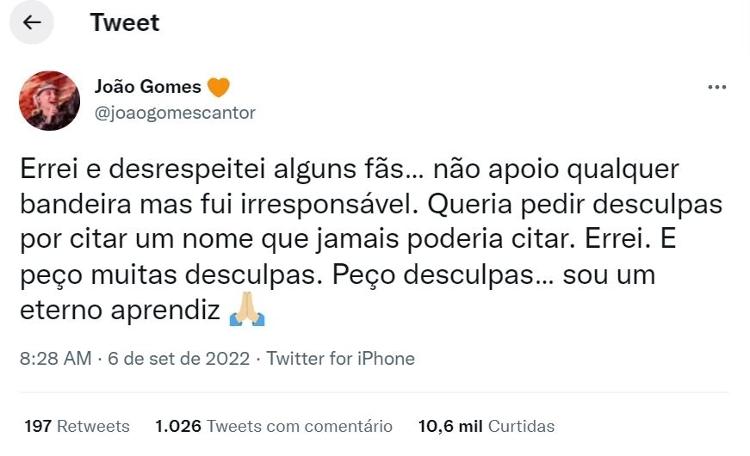The width and height of the screenshot is (750, 456).
Task: Go back using the left arrow
Action: pyautogui.click(x=31, y=22)
